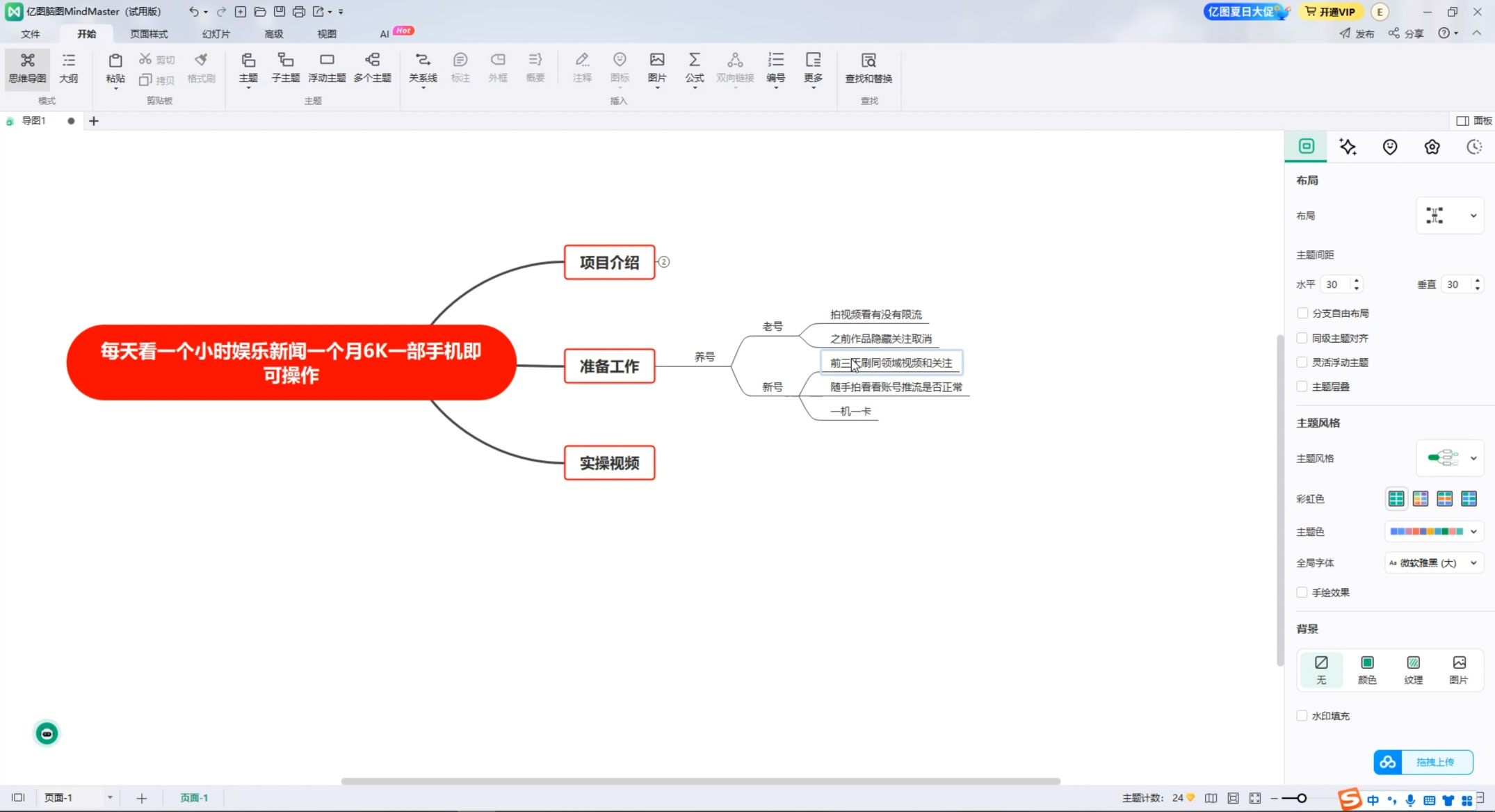Select texture (纹理) background option
Screen dimensions: 1495x812
[x=1413, y=669]
